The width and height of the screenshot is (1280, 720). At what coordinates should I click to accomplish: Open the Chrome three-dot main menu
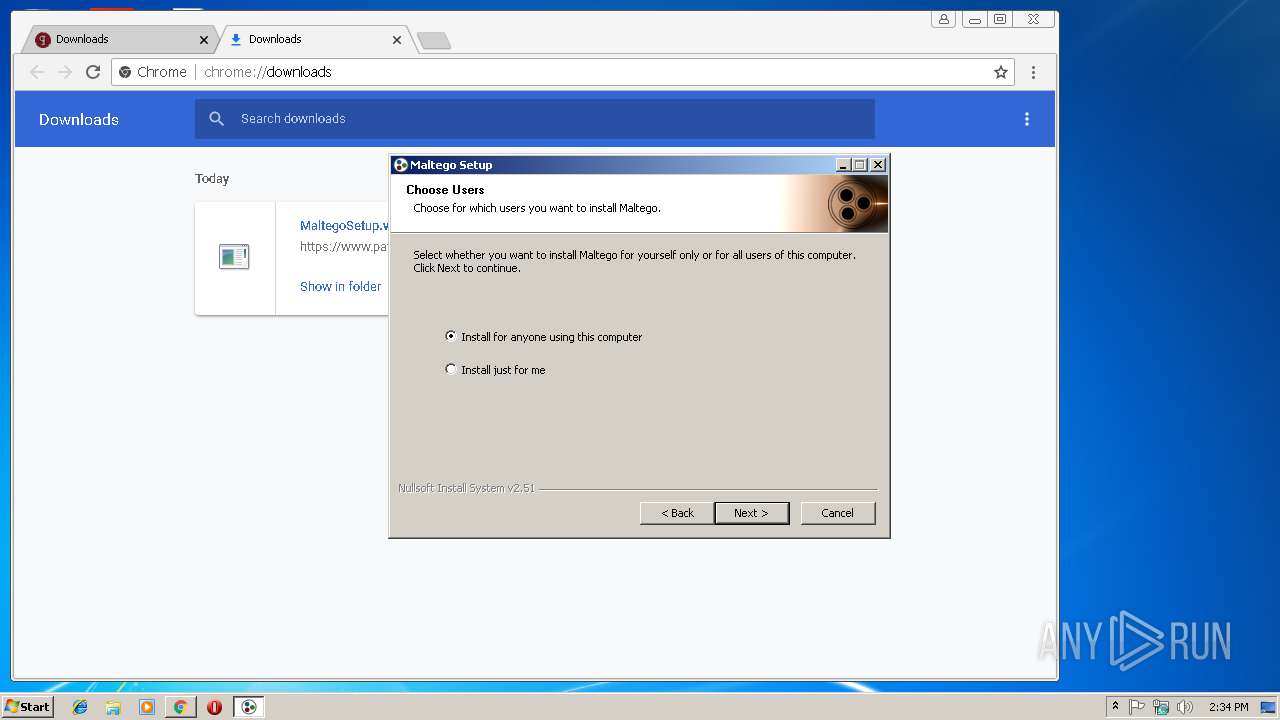[x=1033, y=72]
